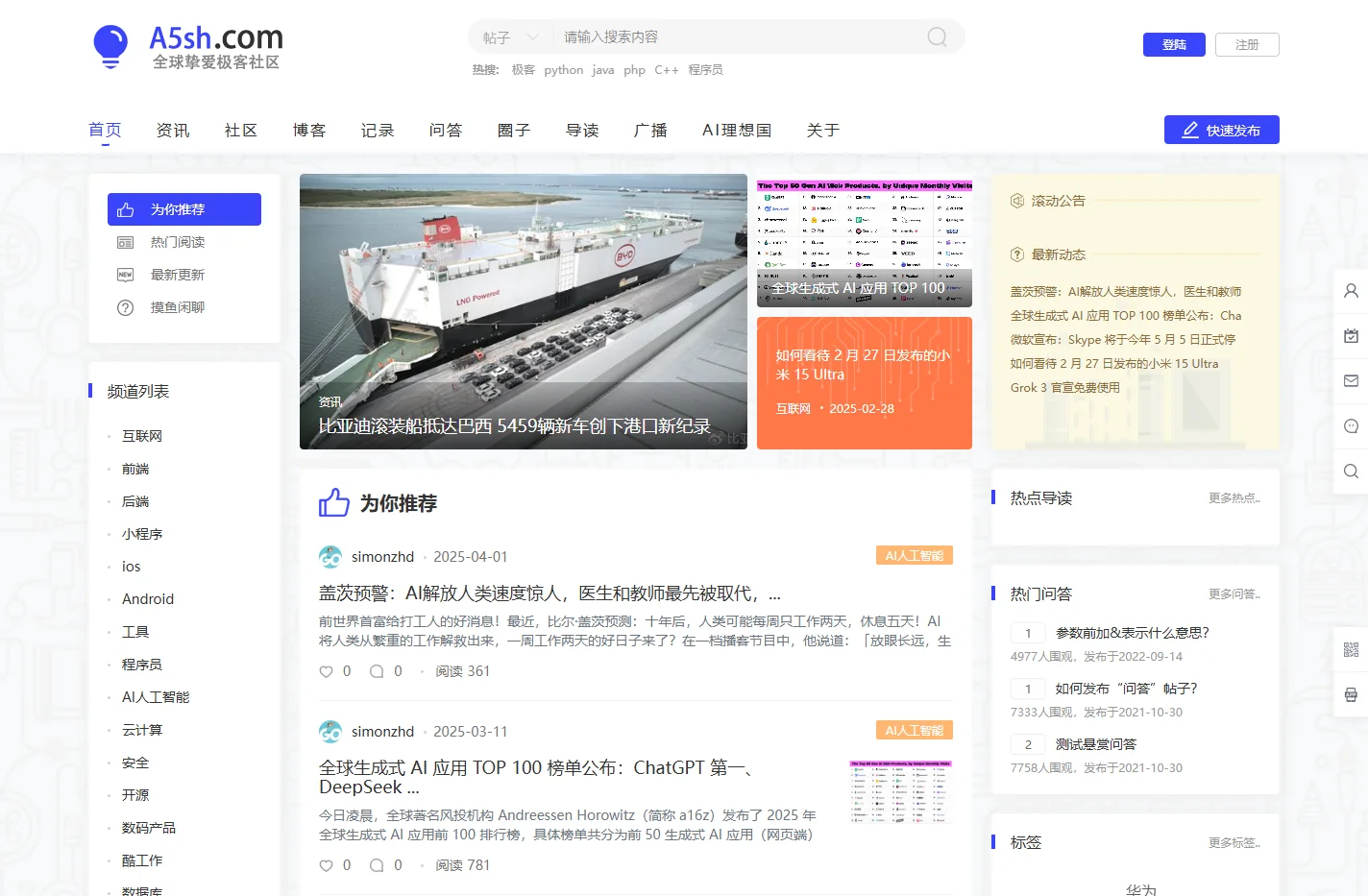Open article 全球生成式 AI 应用 TOP 100 榜单公布
Screen dimensions: 1368x896
click(536, 777)
